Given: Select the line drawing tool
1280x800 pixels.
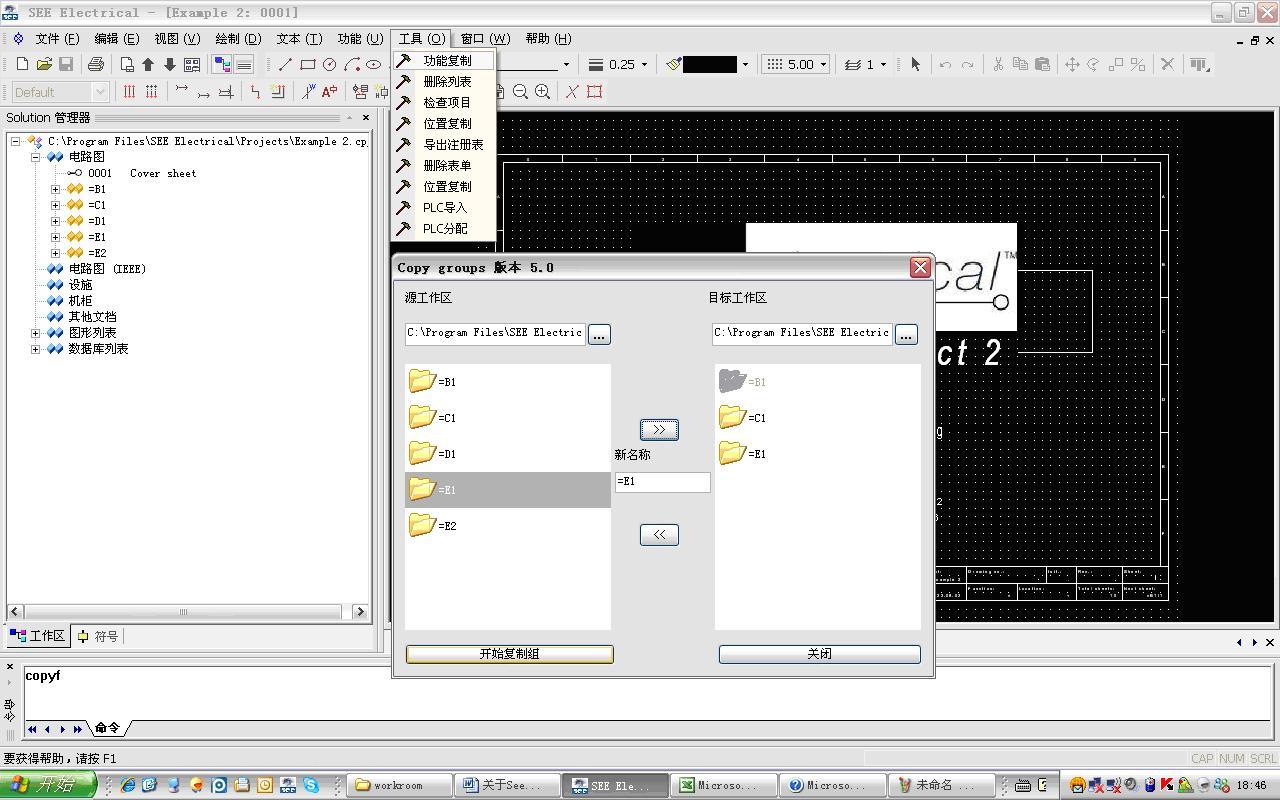Looking at the screenshot, I should coord(286,64).
